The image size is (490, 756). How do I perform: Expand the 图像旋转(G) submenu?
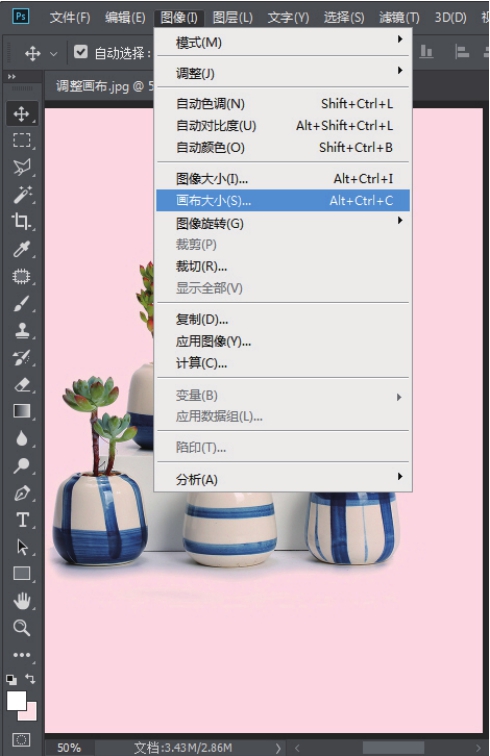point(283,223)
